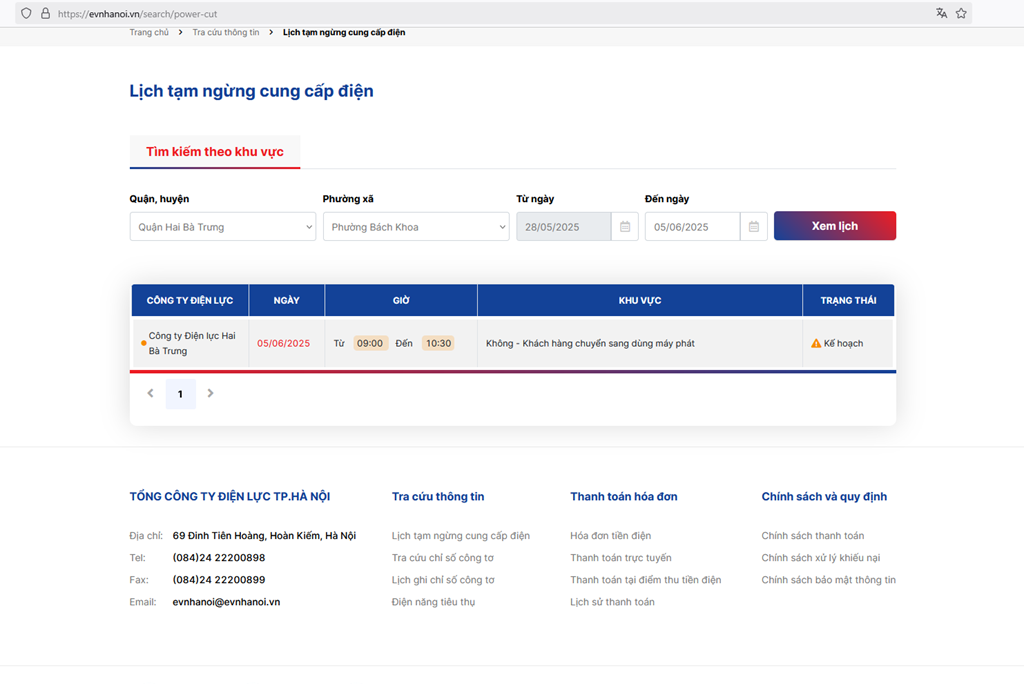Open the site security shield icon

(26, 14)
